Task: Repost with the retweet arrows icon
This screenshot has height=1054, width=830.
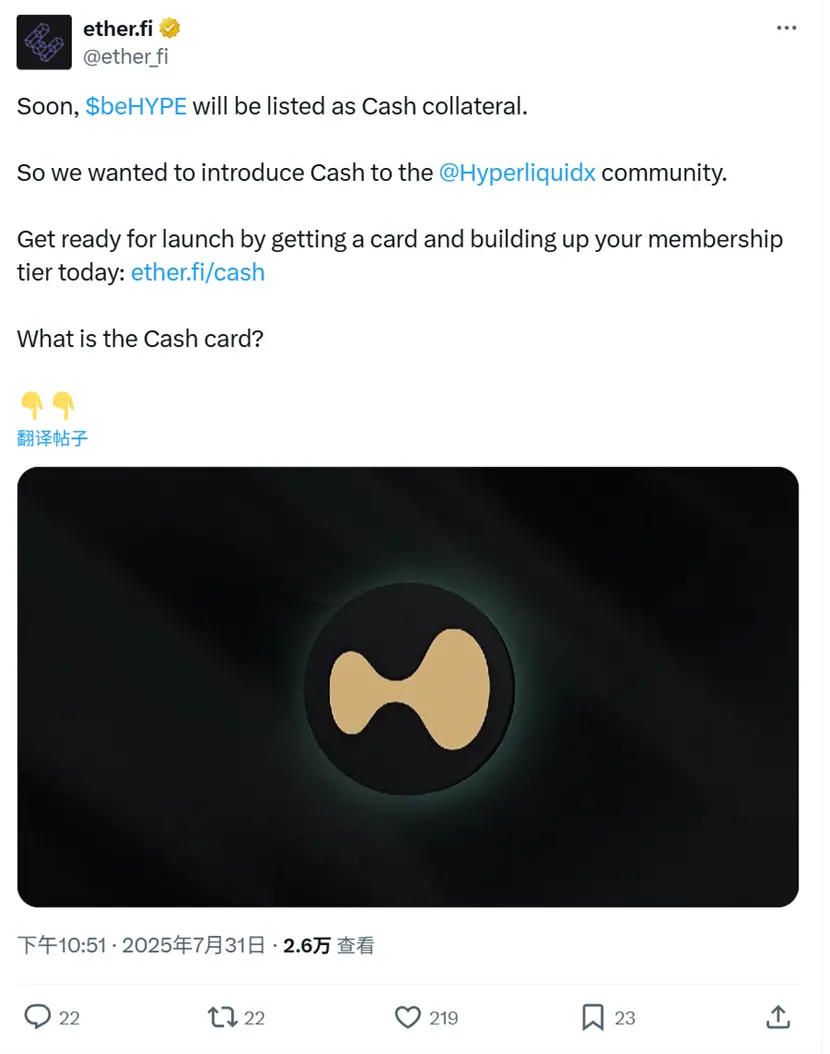Action: 221,1017
